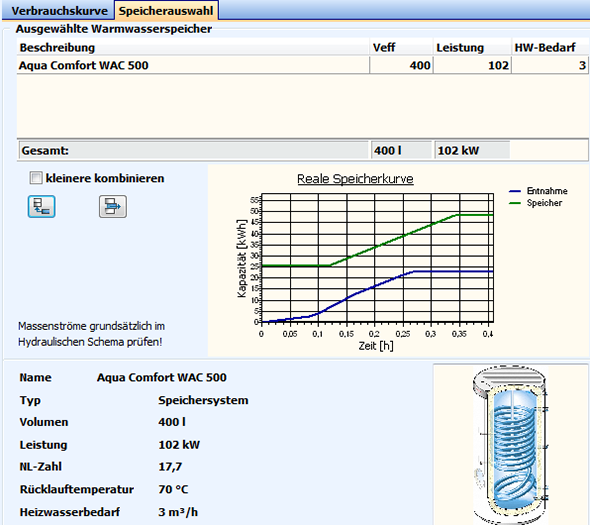Click the Gesamt total 400 l field

tap(401, 151)
